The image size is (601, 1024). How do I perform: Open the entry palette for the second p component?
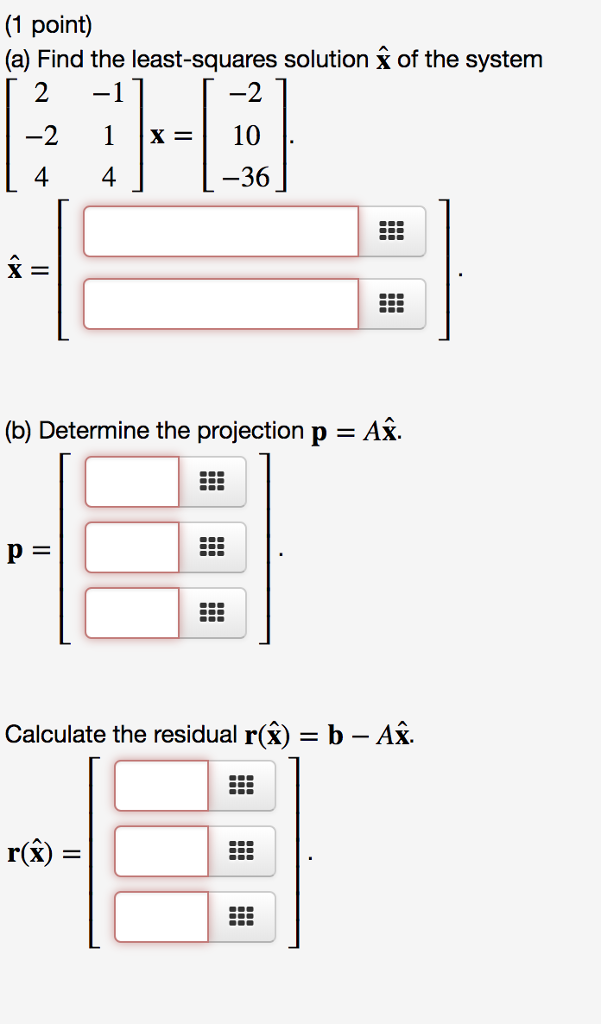212,548
